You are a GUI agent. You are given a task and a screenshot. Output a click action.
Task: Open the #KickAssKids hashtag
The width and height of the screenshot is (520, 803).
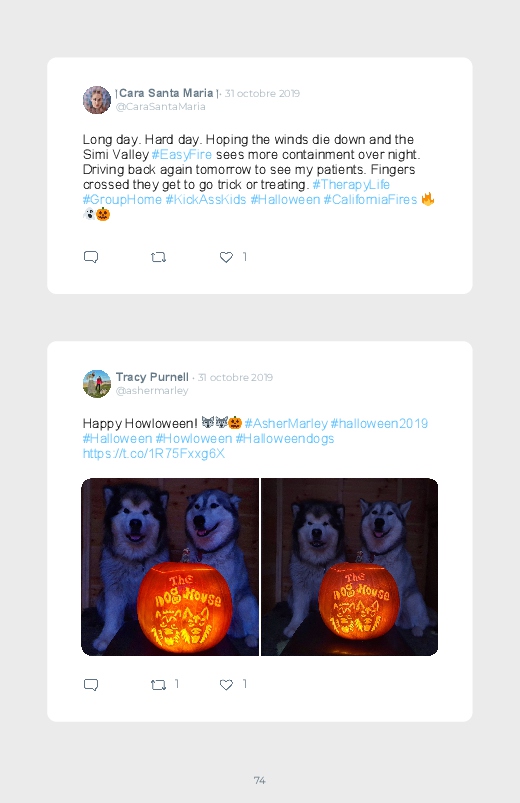206,199
